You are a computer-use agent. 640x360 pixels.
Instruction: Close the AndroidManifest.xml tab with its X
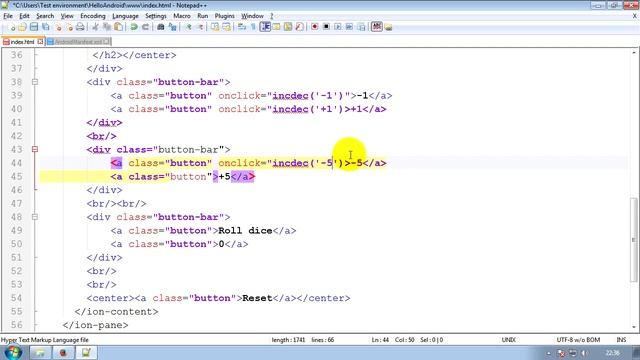(x=107, y=41)
